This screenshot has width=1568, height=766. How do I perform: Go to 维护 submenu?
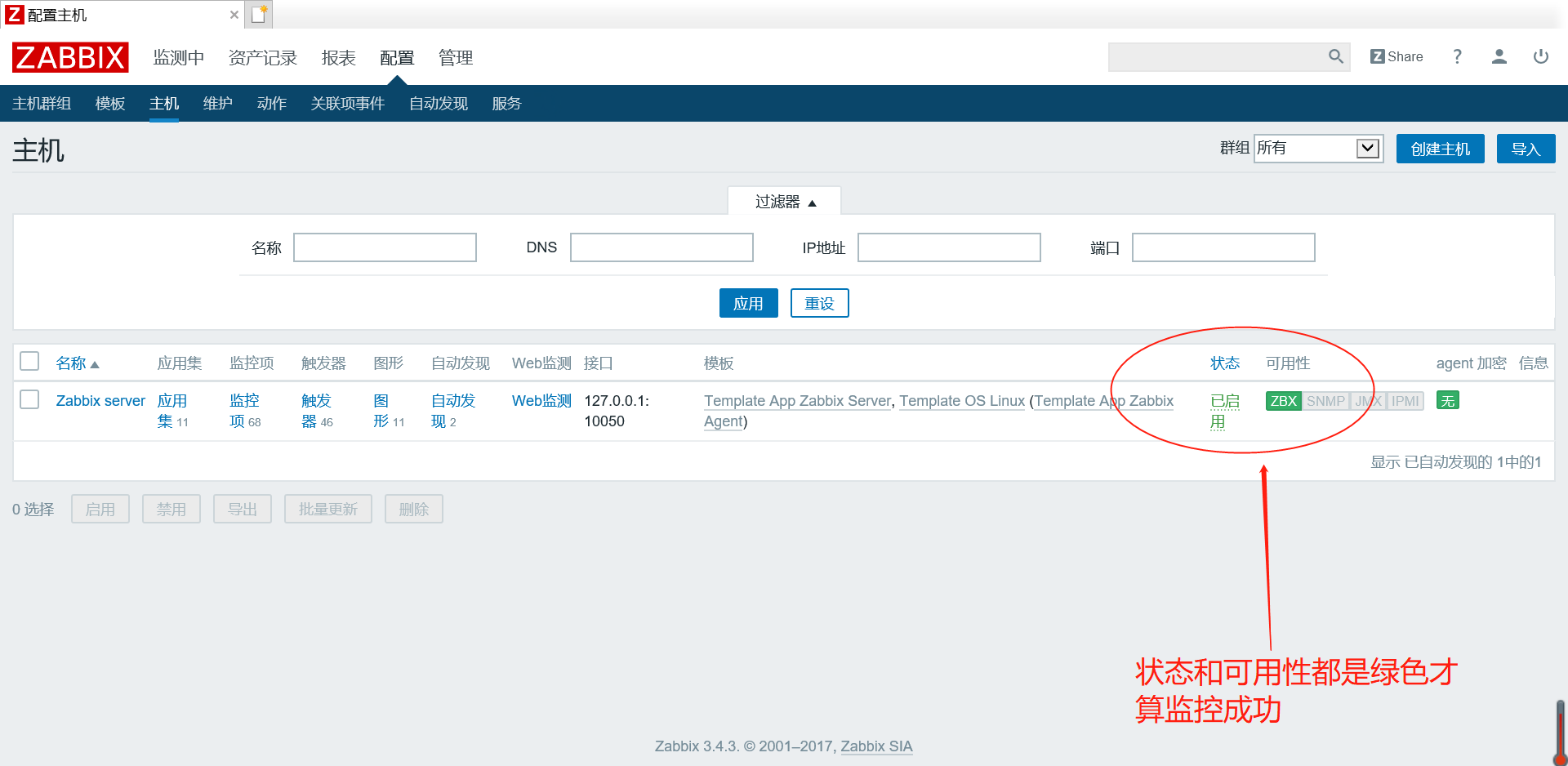pos(218,104)
